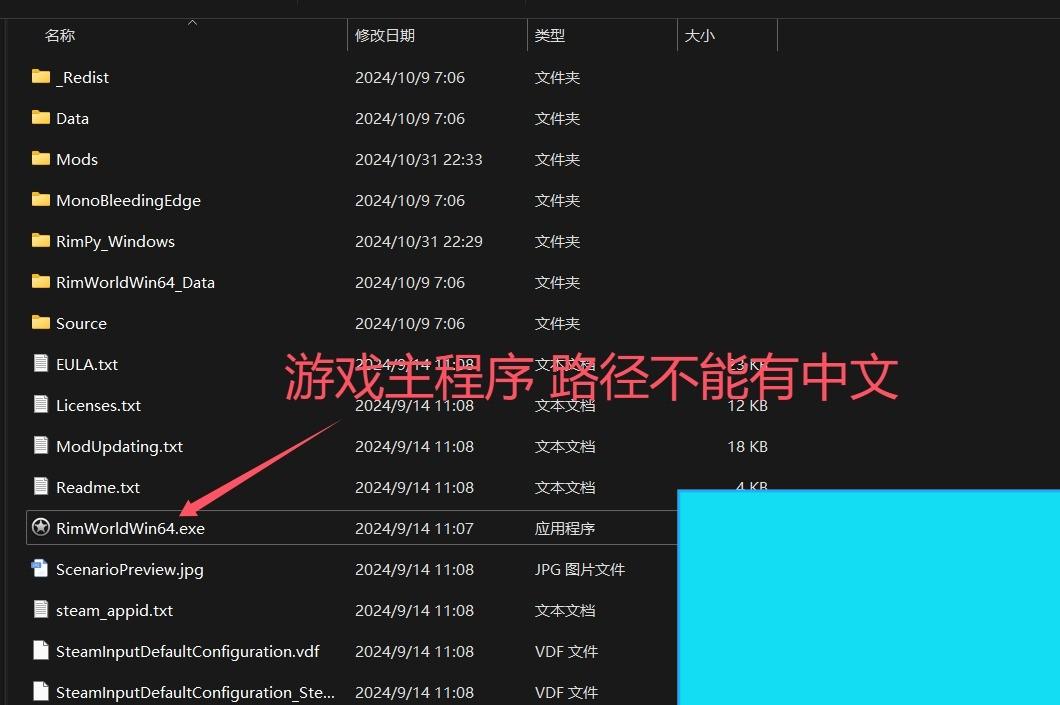This screenshot has width=1060, height=705.
Task: Select the RimPy_Windows folder name
Action: click(x=116, y=242)
